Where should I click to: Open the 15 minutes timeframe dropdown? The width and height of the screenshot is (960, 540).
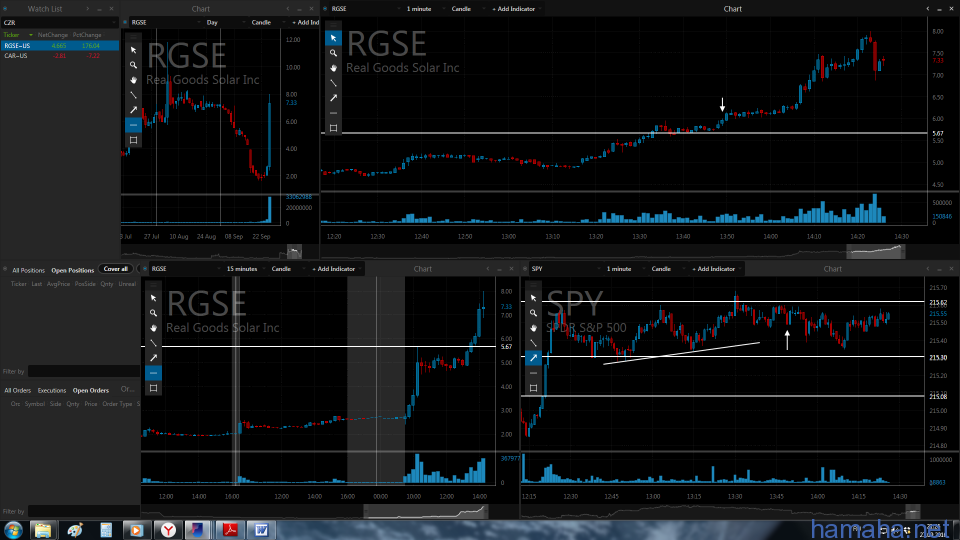tap(246, 269)
